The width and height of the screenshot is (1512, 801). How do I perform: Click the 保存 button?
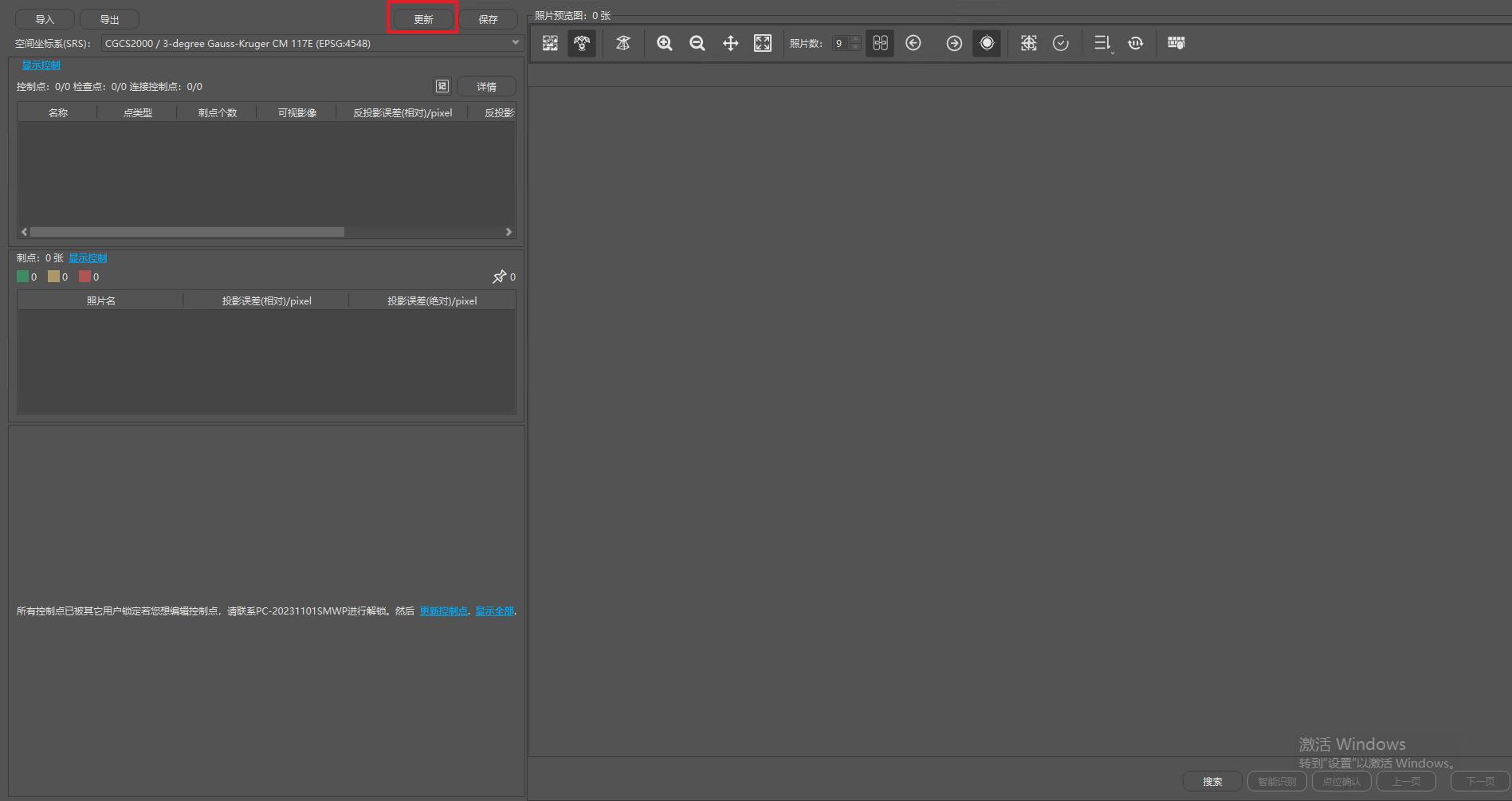(x=488, y=19)
